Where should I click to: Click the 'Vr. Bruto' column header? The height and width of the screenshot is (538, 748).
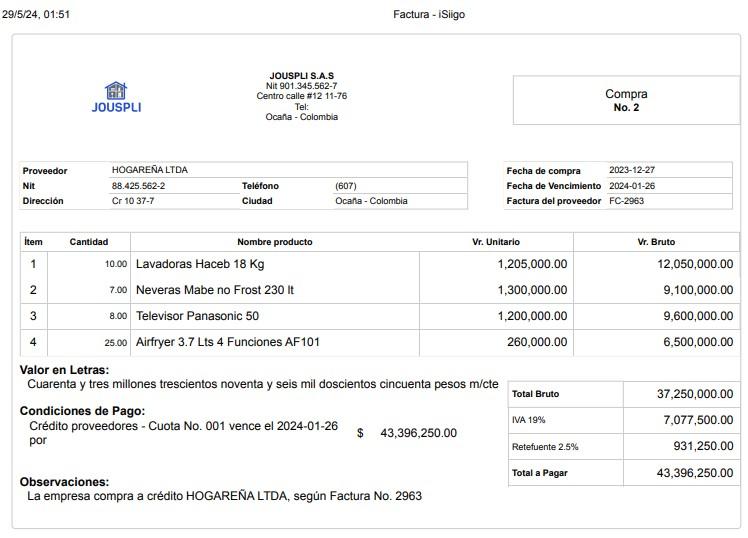click(656, 242)
